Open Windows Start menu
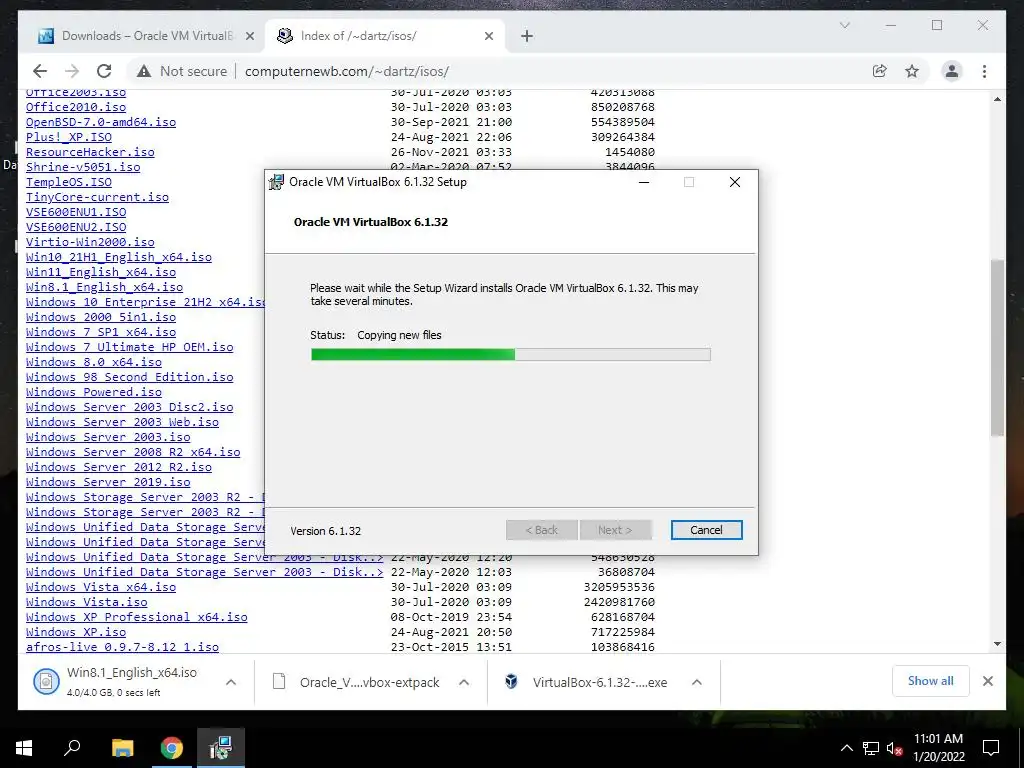Viewport: 1024px width, 768px height. tap(24, 748)
